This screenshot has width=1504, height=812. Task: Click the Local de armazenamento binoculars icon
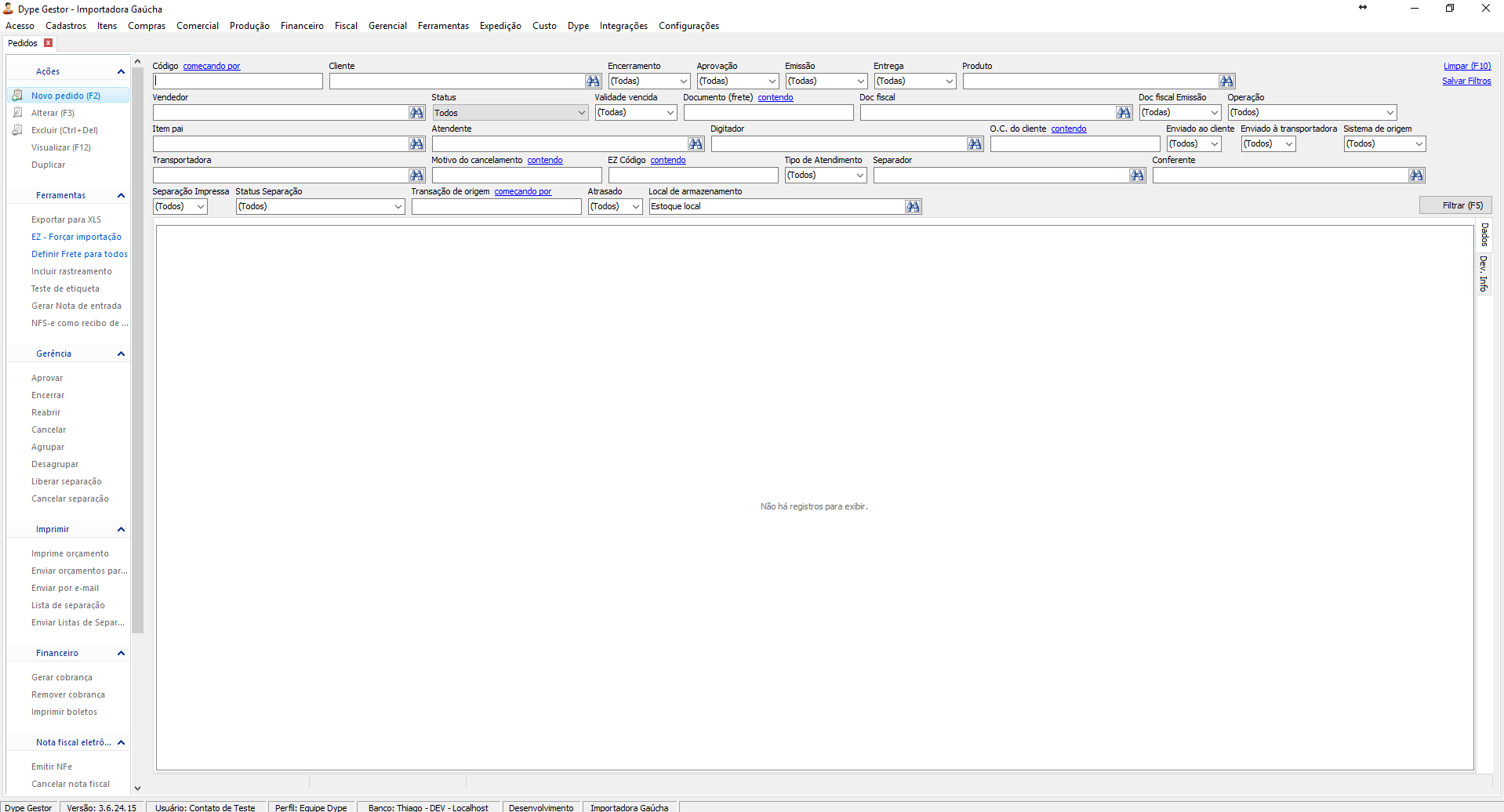point(913,207)
